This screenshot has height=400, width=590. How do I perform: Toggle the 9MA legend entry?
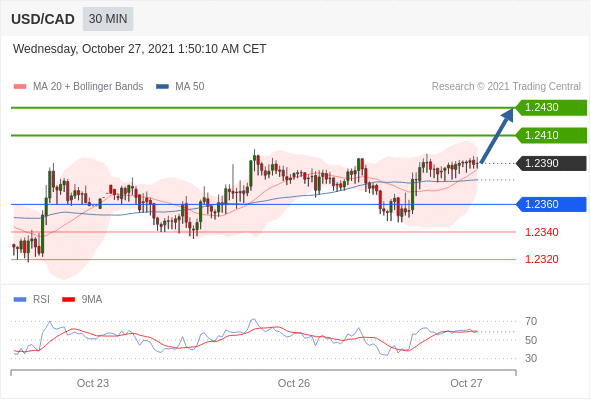point(82,300)
